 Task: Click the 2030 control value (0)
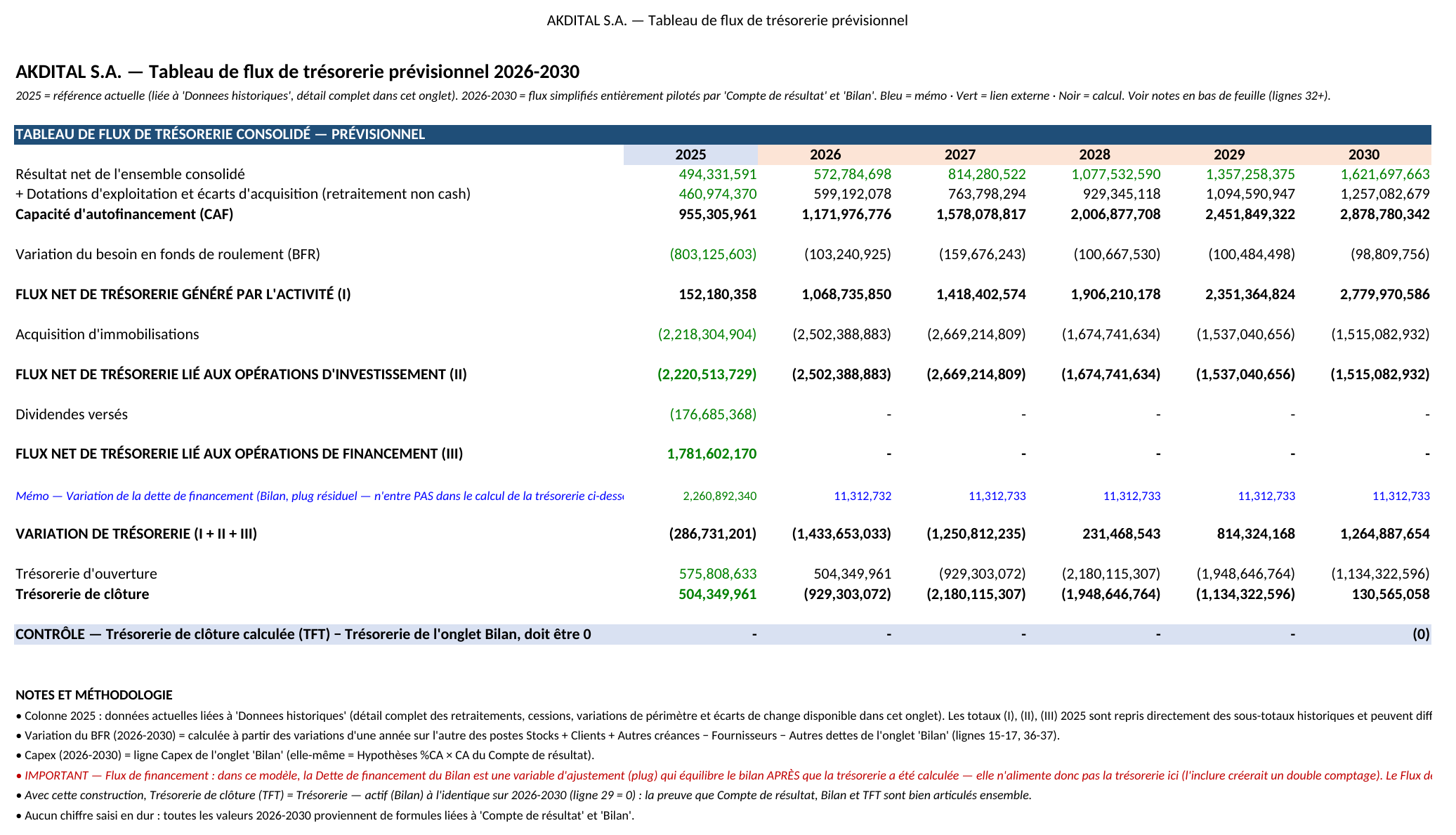pyautogui.click(x=1422, y=634)
